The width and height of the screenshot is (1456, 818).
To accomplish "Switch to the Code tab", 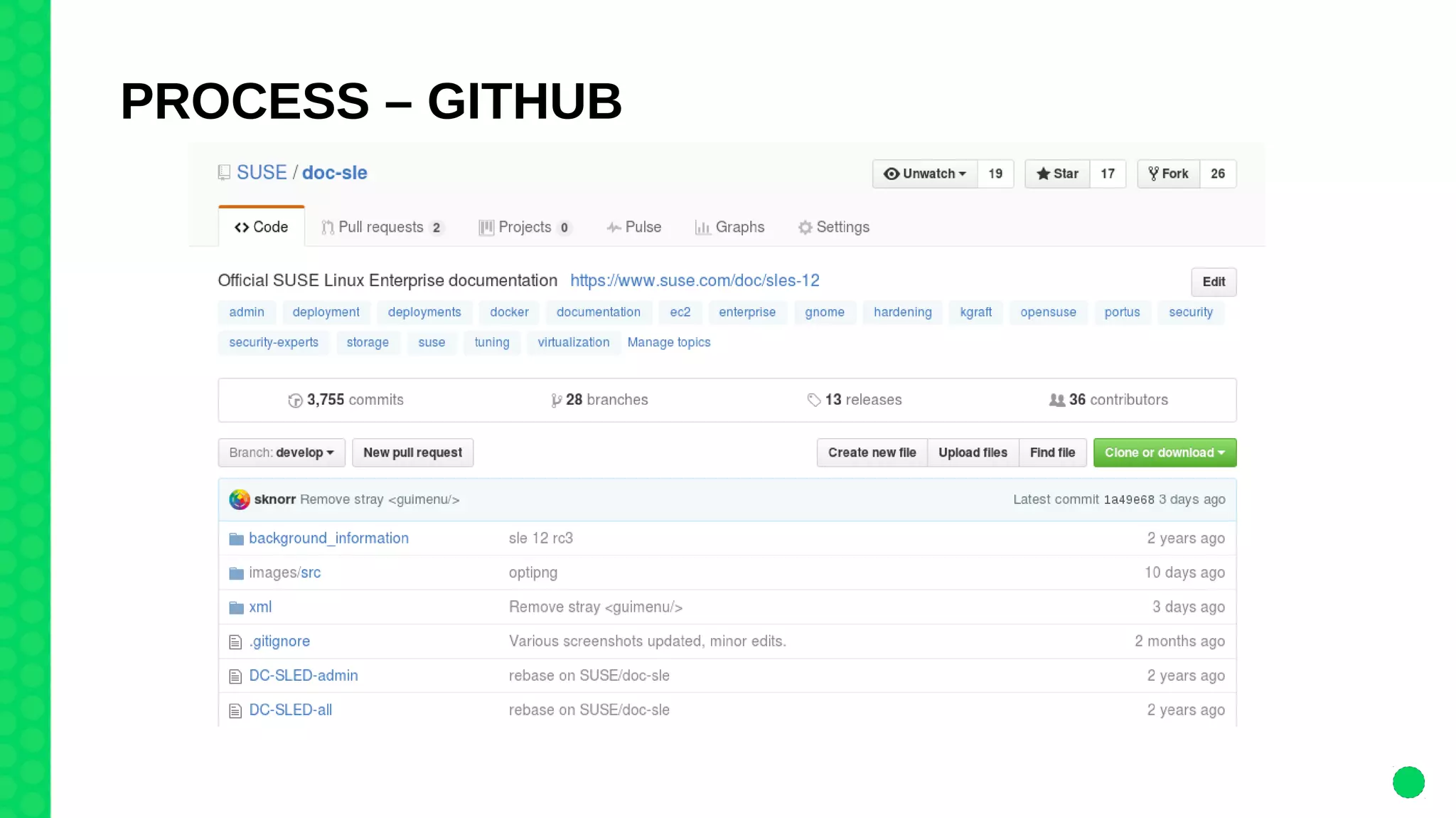I will [x=262, y=227].
